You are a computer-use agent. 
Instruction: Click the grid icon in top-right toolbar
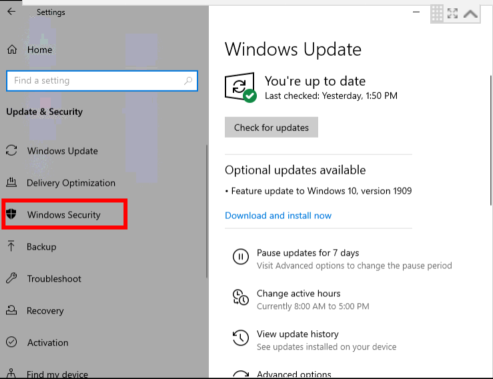point(437,14)
